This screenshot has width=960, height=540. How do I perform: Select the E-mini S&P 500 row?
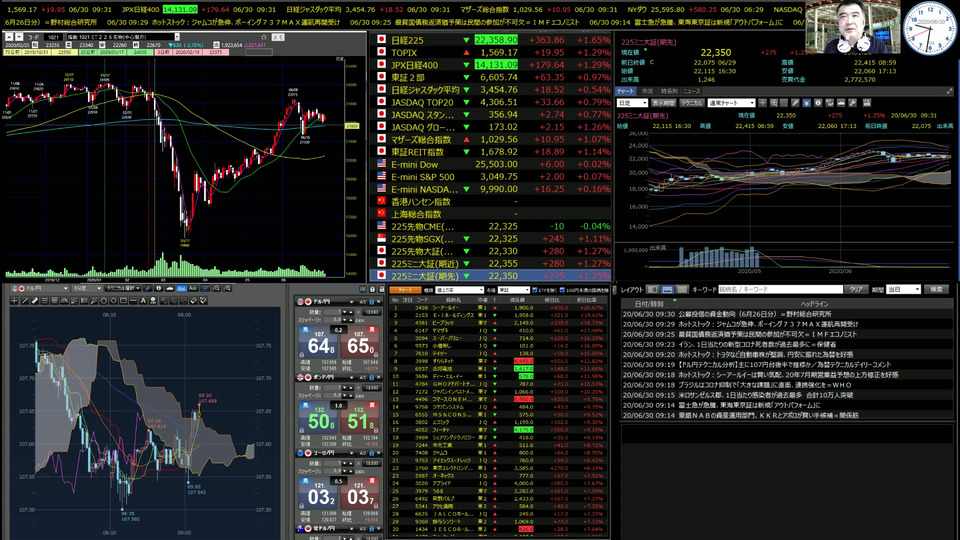point(491,176)
